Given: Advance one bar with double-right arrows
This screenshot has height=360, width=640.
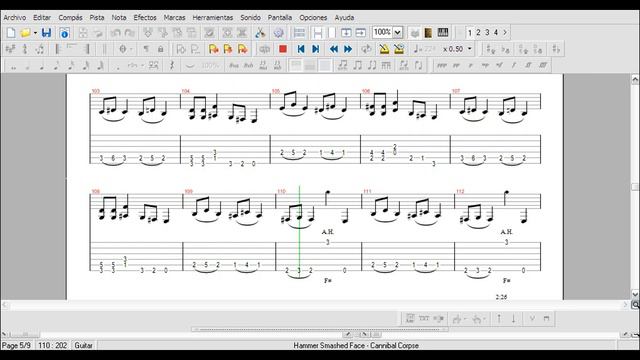Looking at the screenshot, I should 348,49.
